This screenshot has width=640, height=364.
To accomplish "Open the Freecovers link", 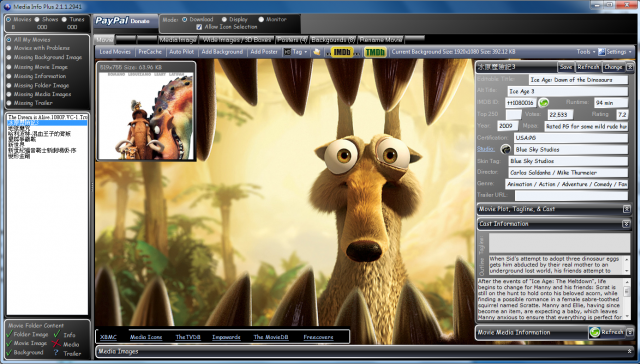I will pos(318,337).
